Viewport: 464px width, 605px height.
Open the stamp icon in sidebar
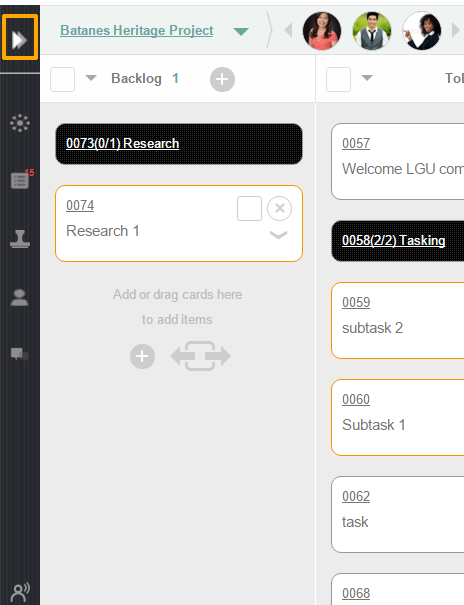[x=20, y=239]
